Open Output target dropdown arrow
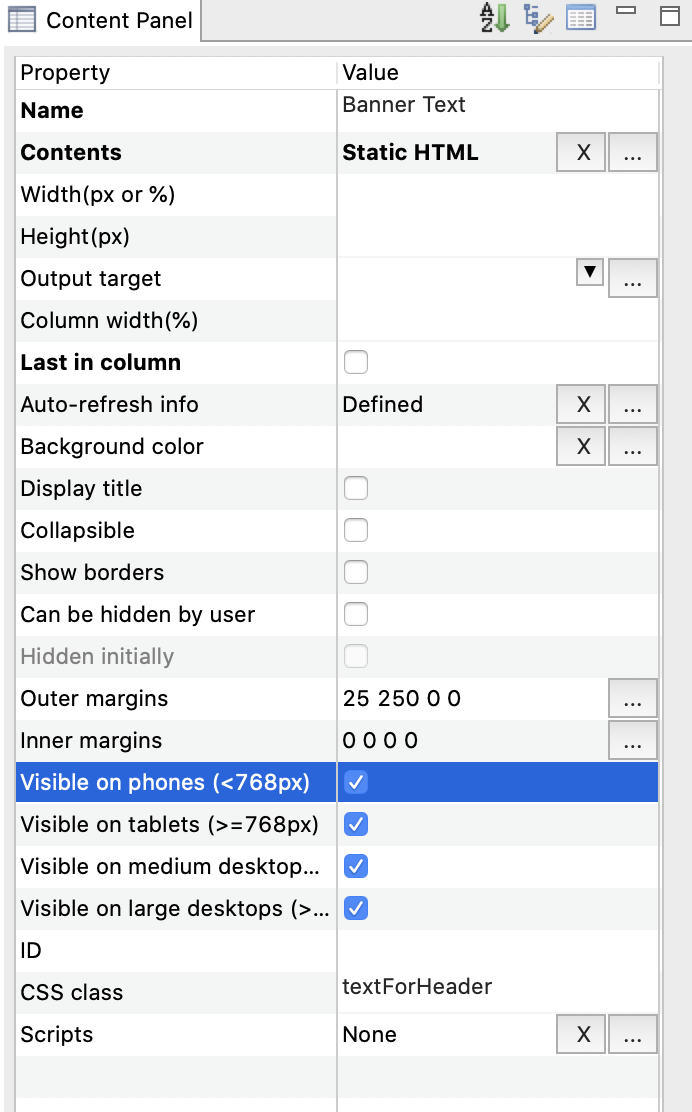Viewport: 692px width, 1112px height. (590, 272)
